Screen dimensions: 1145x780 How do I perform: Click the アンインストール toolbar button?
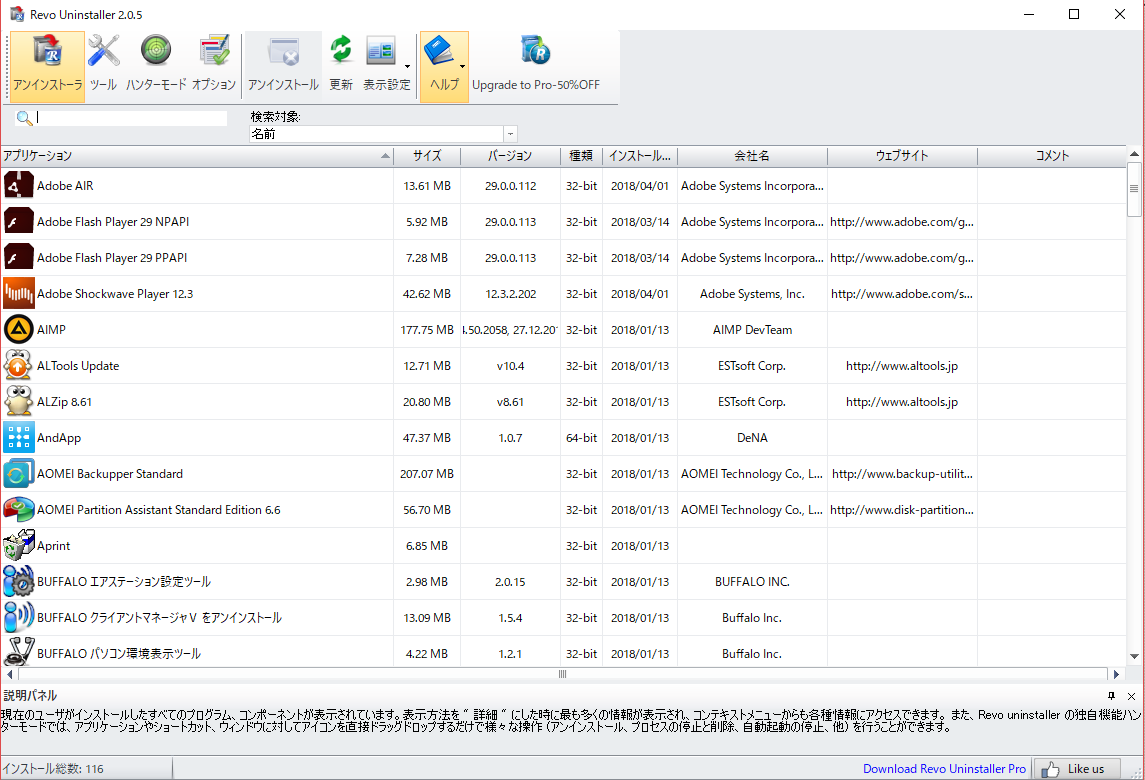tap(283, 66)
